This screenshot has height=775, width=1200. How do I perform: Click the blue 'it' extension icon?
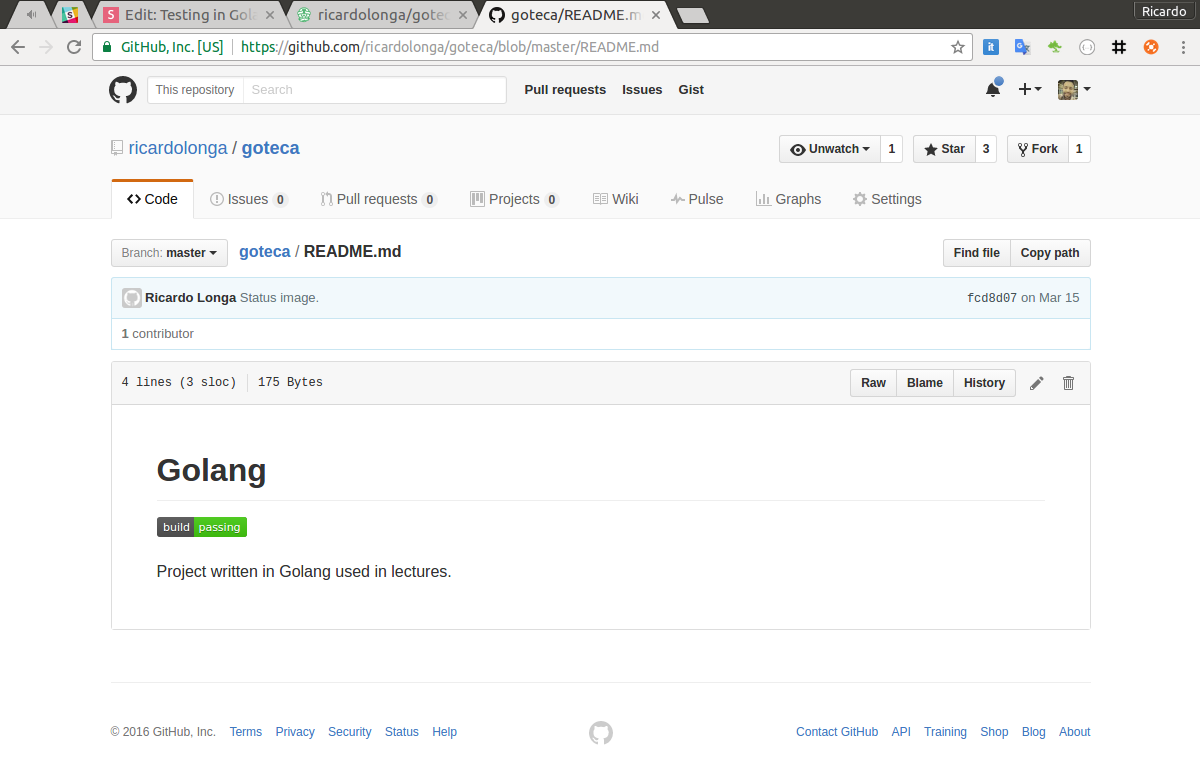pyautogui.click(x=990, y=47)
